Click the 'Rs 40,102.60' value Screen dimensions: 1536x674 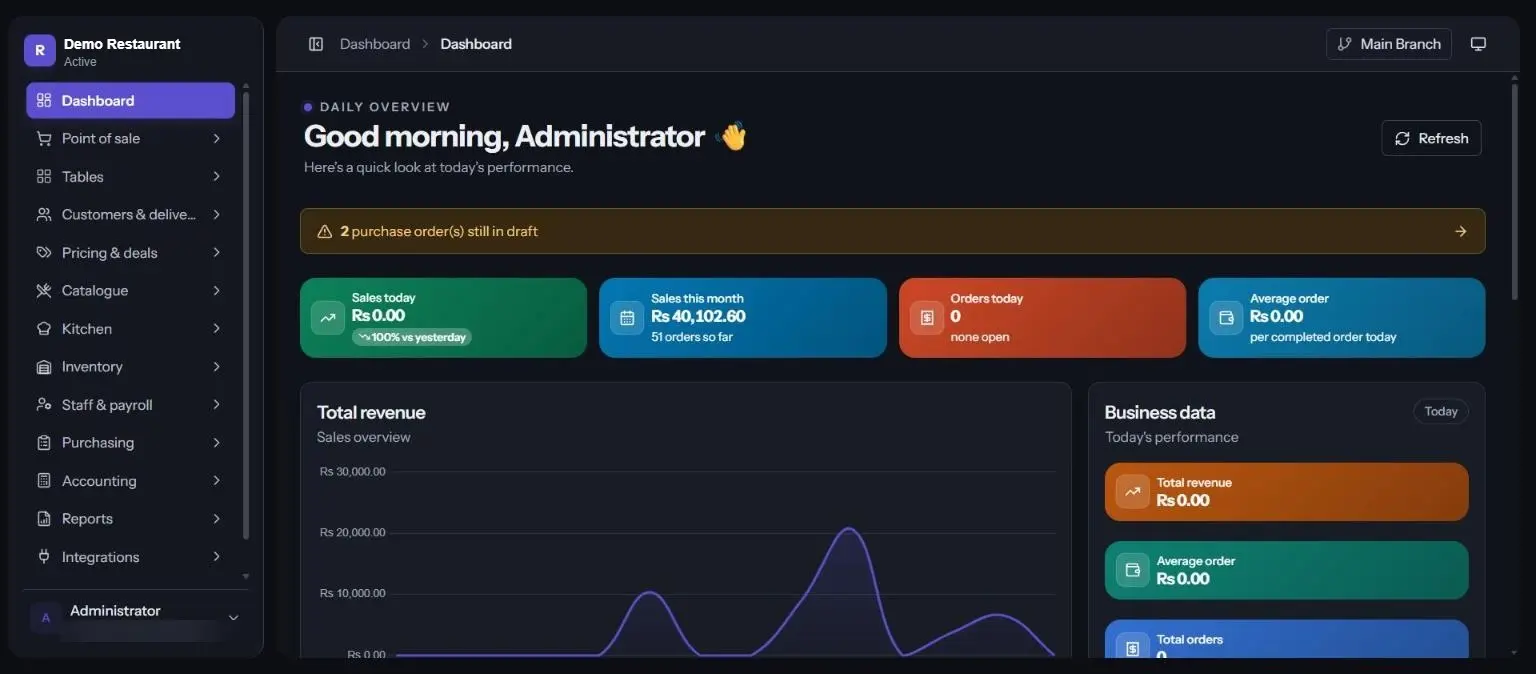[x=698, y=316]
